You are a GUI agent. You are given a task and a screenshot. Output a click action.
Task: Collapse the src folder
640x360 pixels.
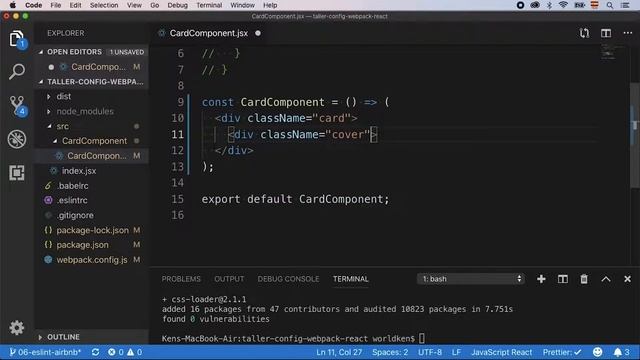point(49,126)
